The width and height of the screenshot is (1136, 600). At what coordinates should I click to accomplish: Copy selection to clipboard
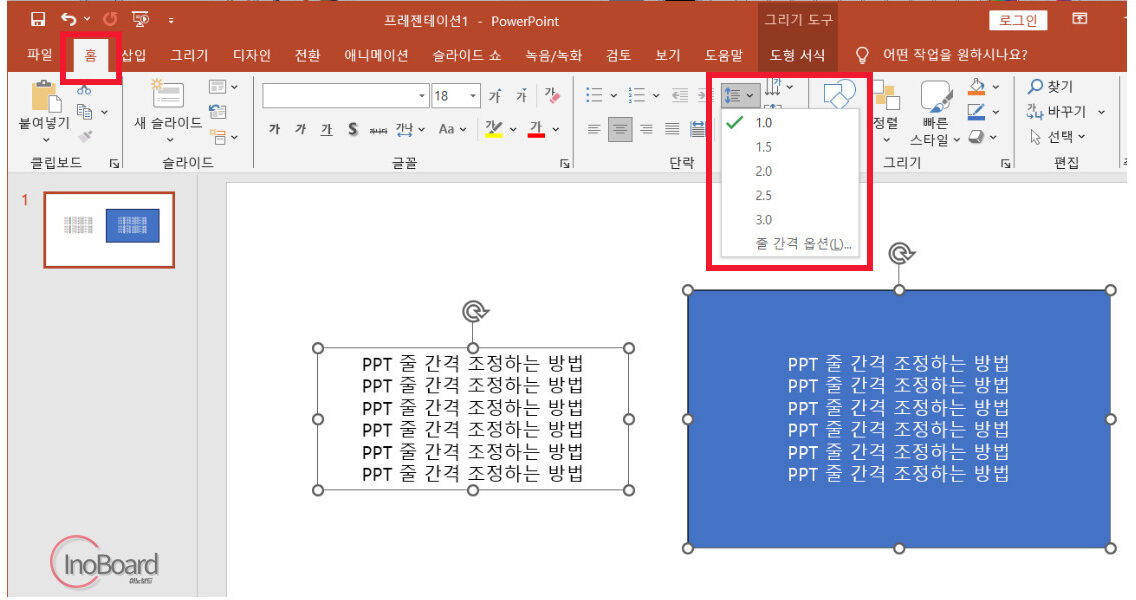click(x=85, y=112)
